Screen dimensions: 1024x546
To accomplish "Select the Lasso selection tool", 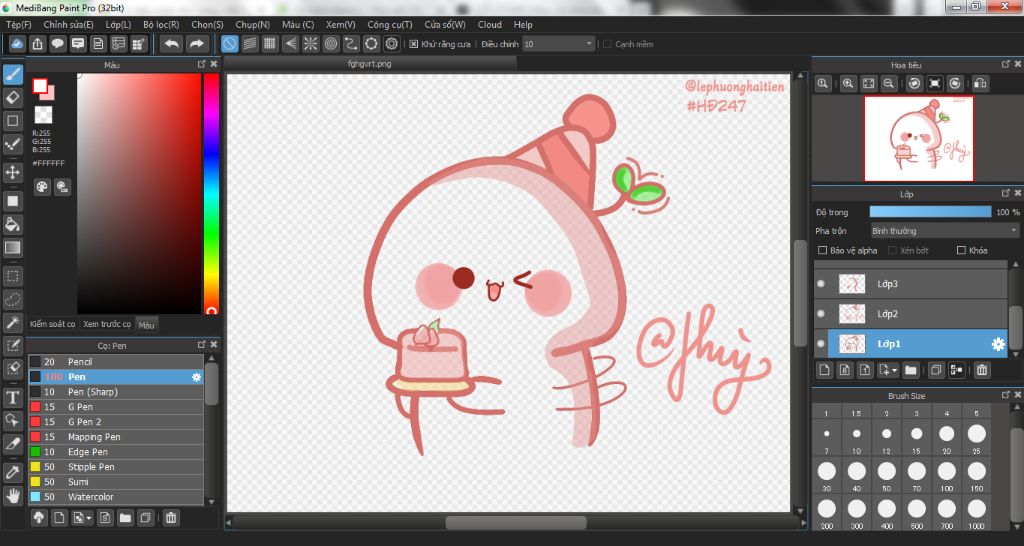I will (x=12, y=299).
